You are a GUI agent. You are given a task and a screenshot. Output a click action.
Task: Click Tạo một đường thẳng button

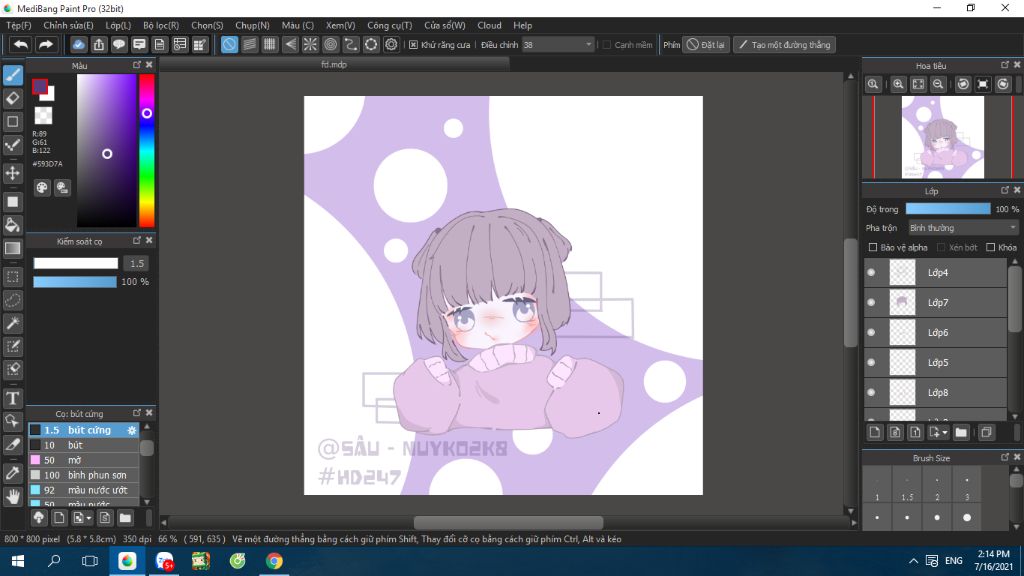click(784, 44)
